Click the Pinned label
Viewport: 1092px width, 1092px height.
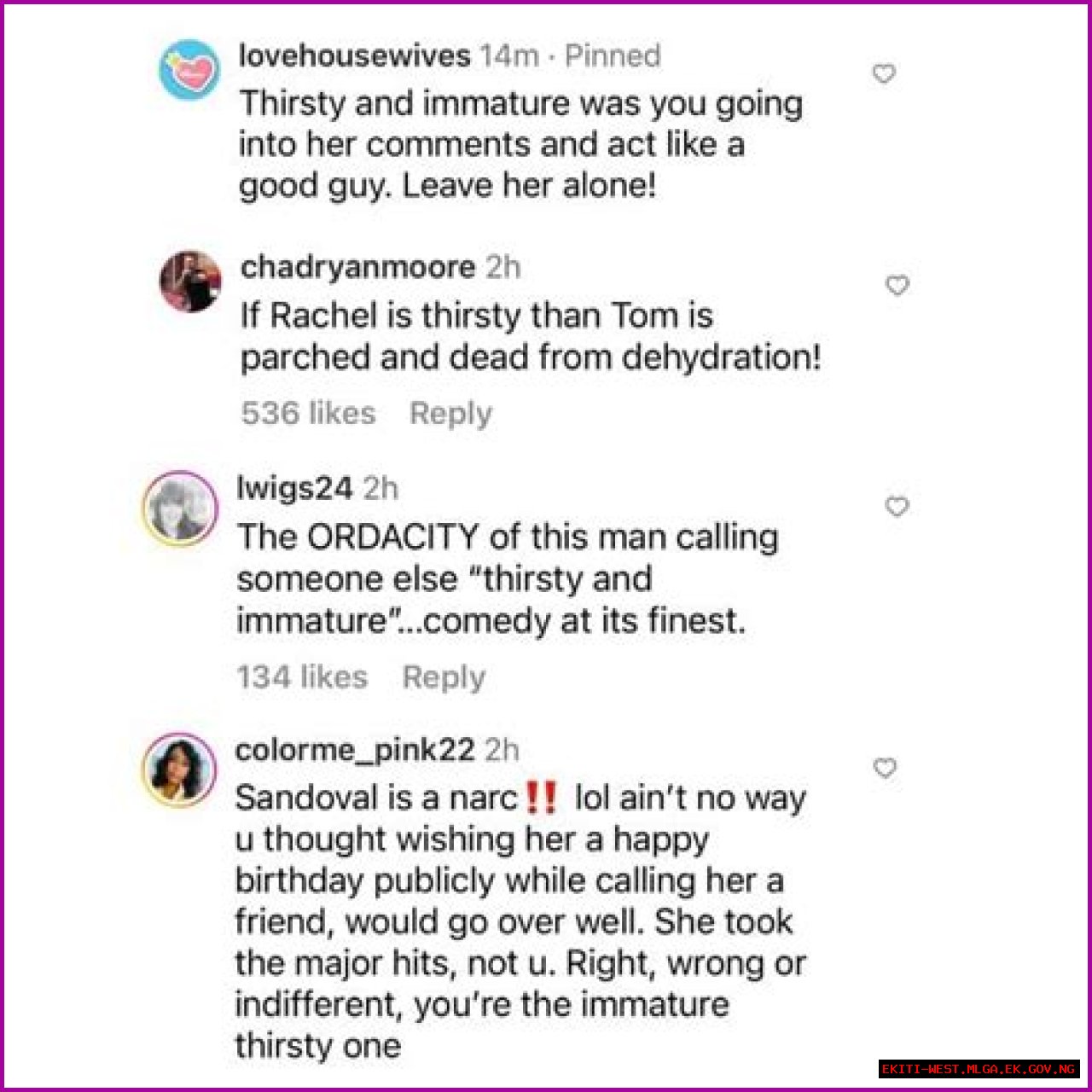tap(613, 56)
